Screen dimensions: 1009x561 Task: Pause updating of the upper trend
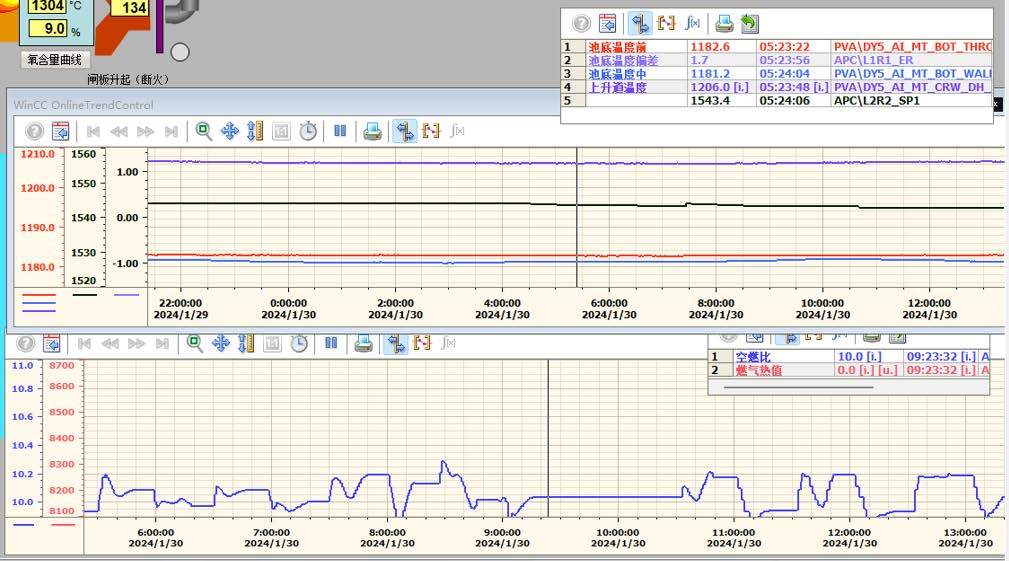[340, 131]
